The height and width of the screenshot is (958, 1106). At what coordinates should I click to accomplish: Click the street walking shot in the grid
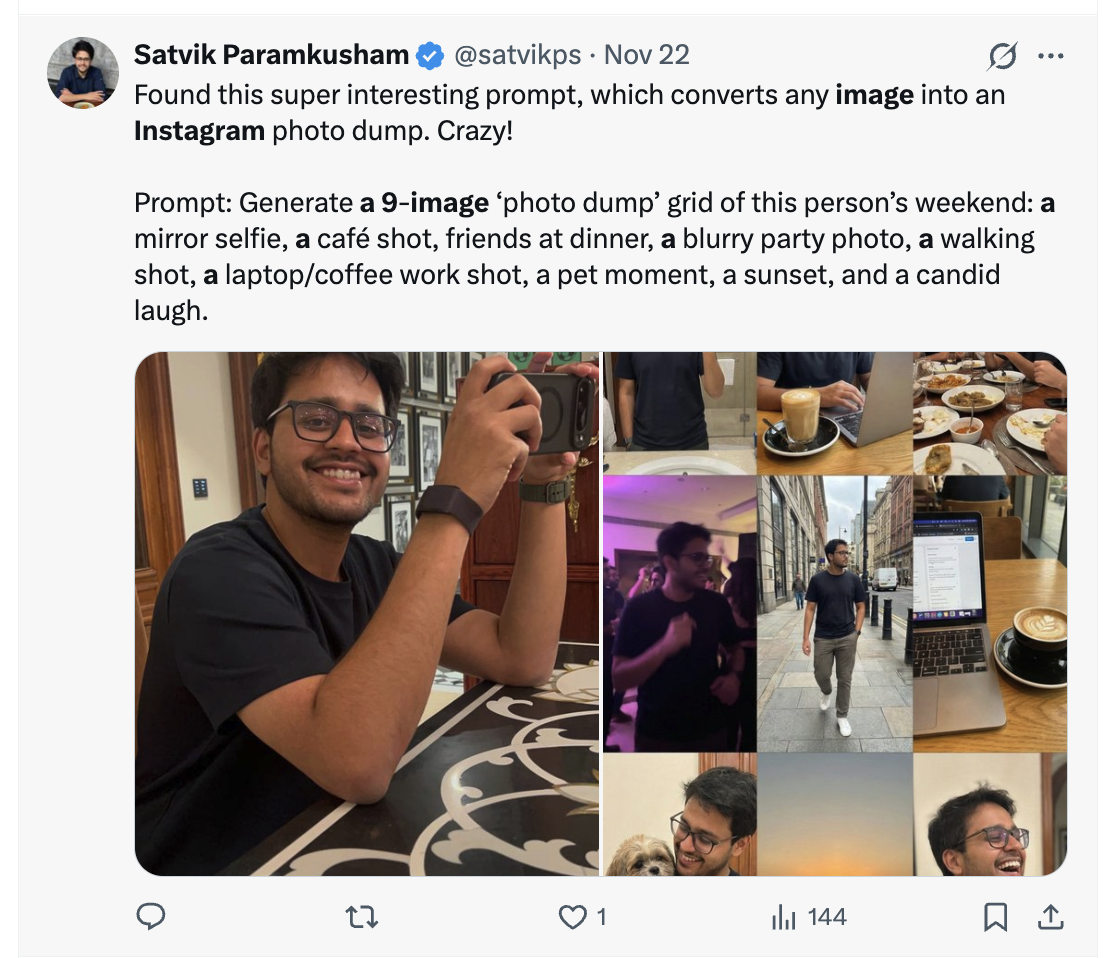tap(835, 613)
